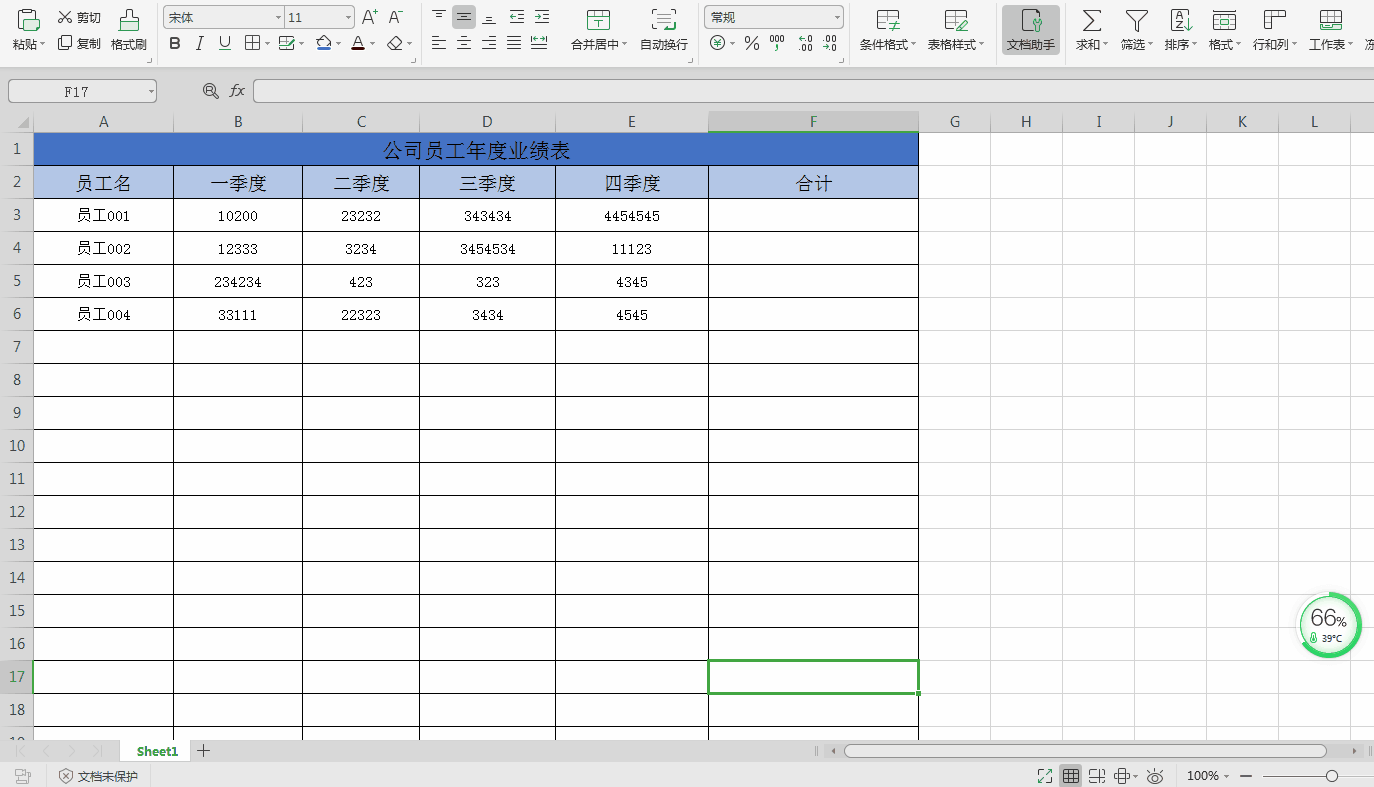Toggle eye protection mode in status bar
1374x787 pixels.
[1155, 776]
